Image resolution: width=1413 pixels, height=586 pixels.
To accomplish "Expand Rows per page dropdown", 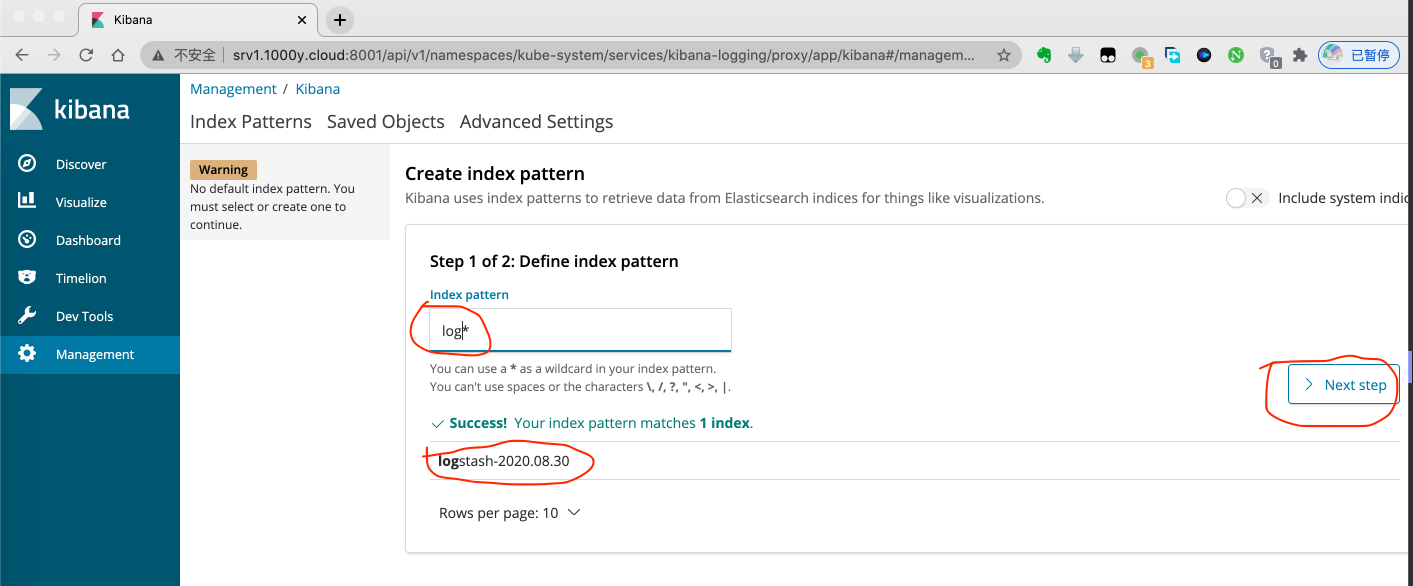I will 509,513.
